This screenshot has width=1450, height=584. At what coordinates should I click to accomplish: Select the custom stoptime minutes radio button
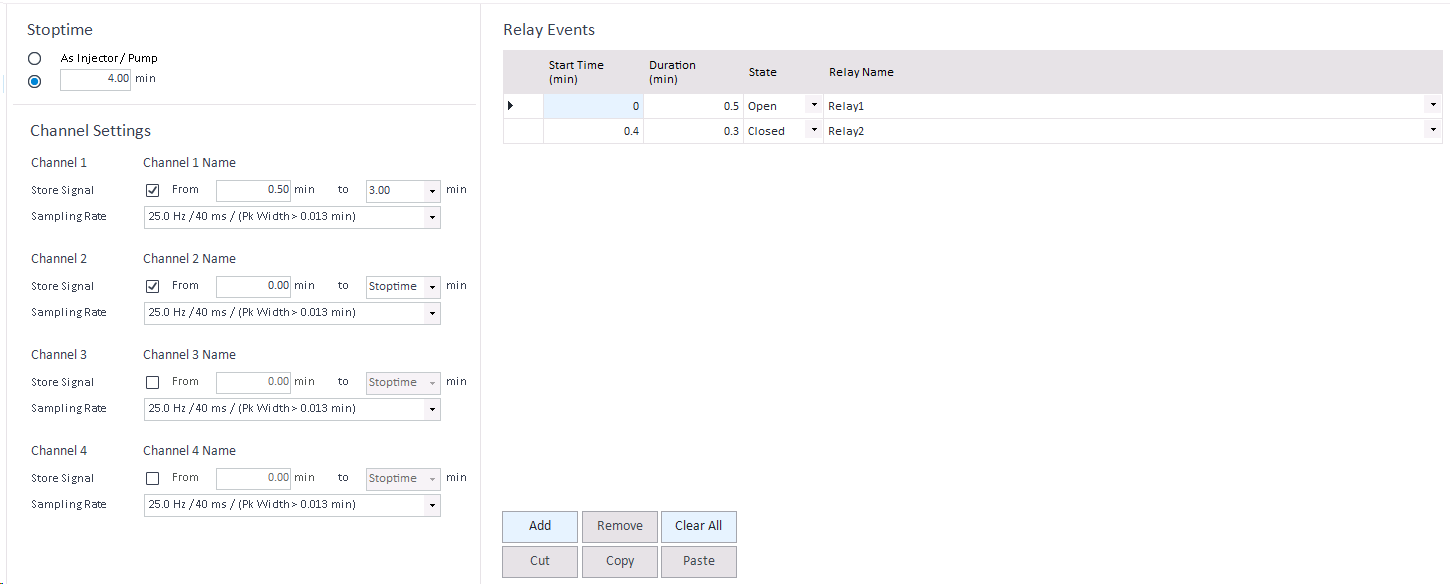(x=35, y=81)
